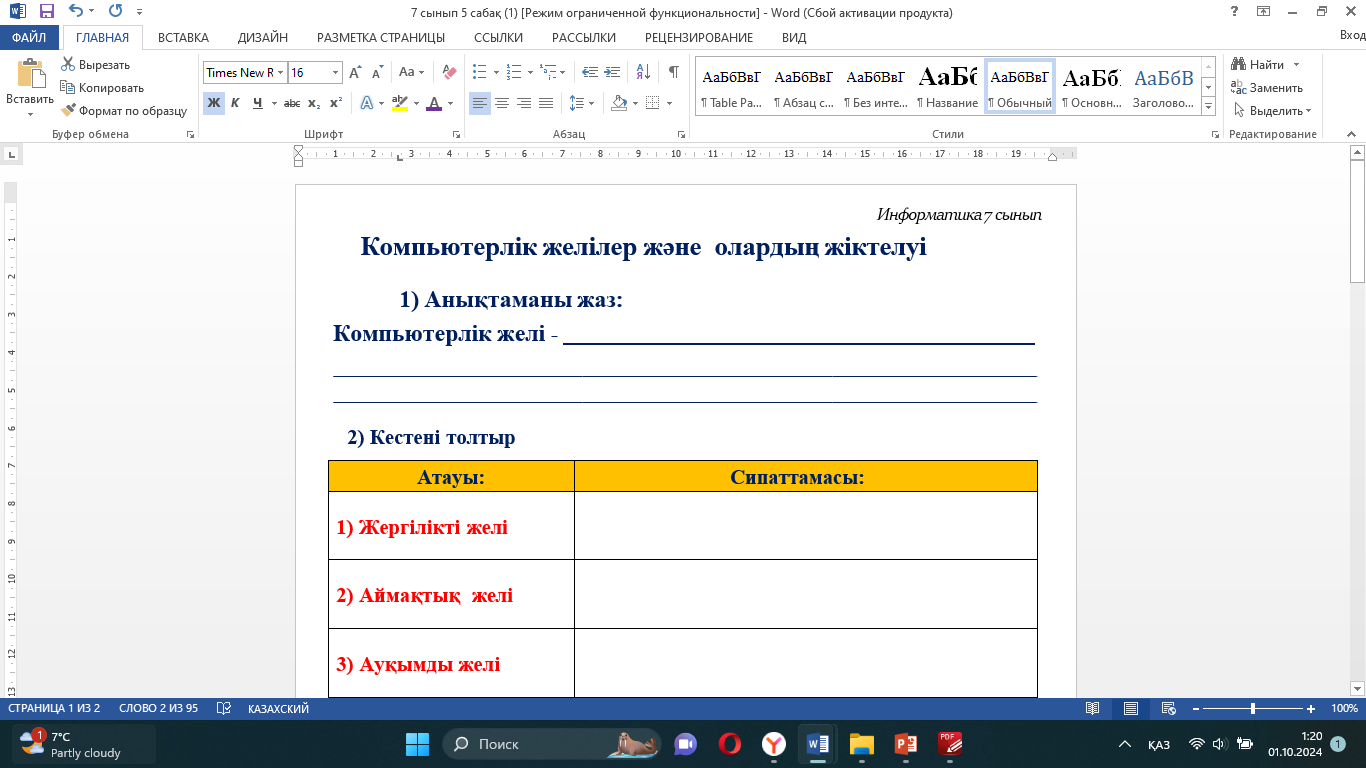The width and height of the screenshot is (1366, 768).
Task: Clear all formatting eraser icon
Action: 449,72
